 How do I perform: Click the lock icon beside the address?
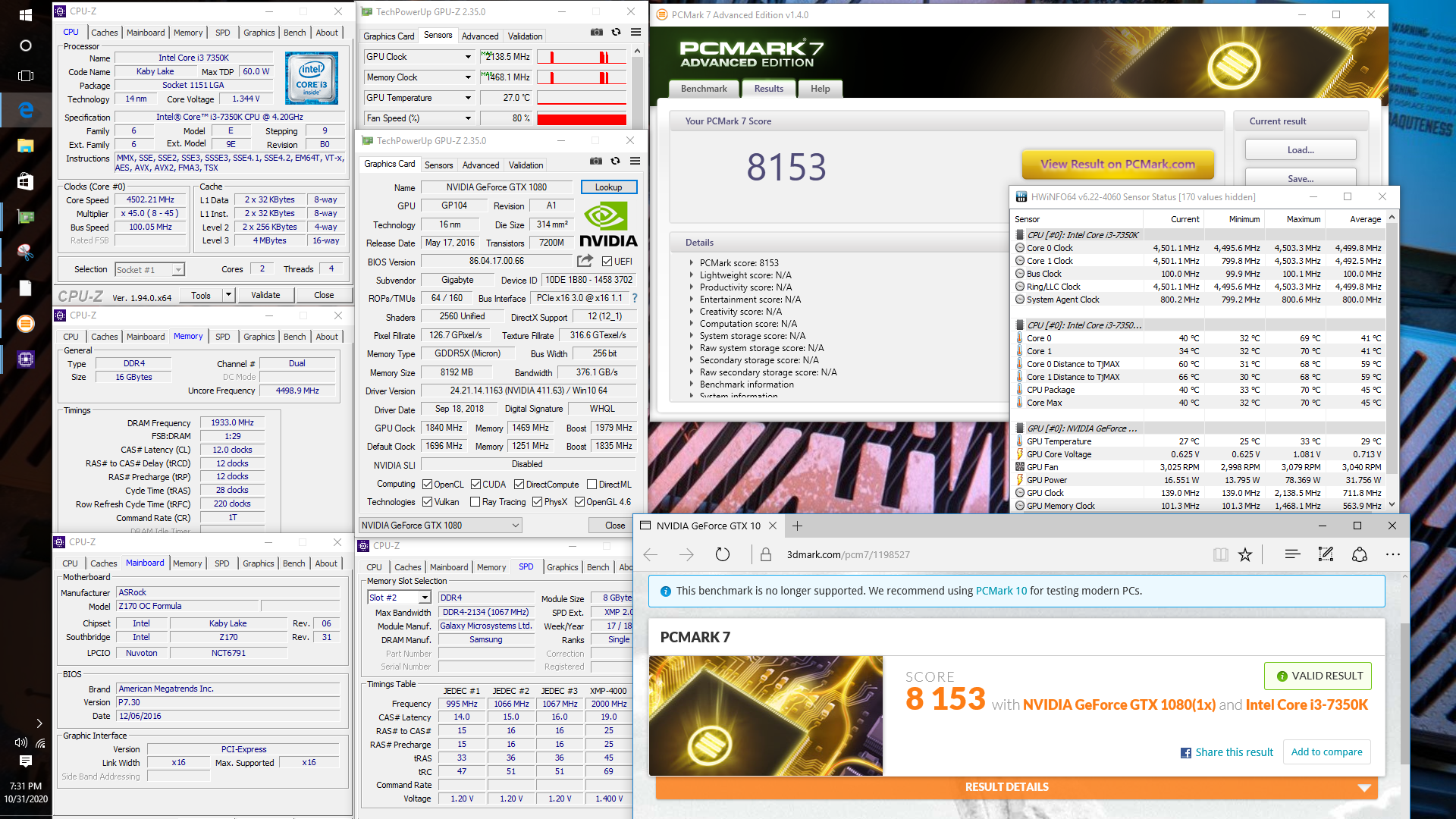click(x=766, y=555)
